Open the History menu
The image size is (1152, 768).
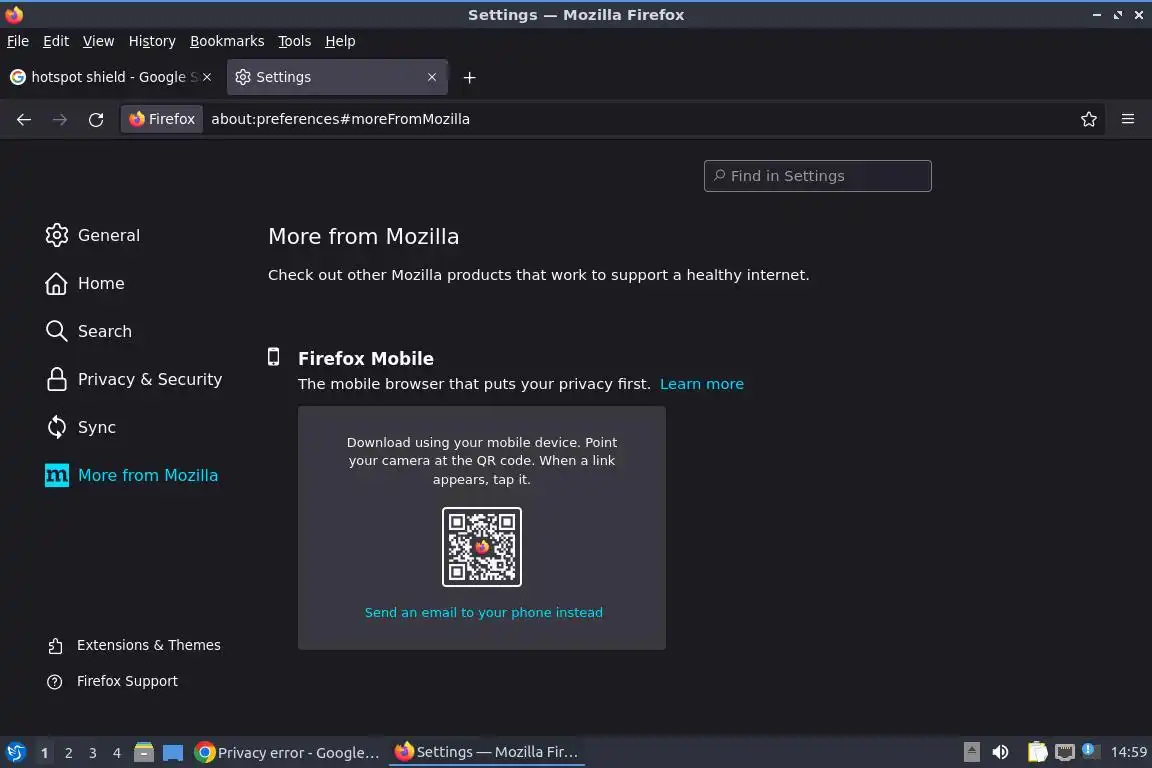click(152, 41)
